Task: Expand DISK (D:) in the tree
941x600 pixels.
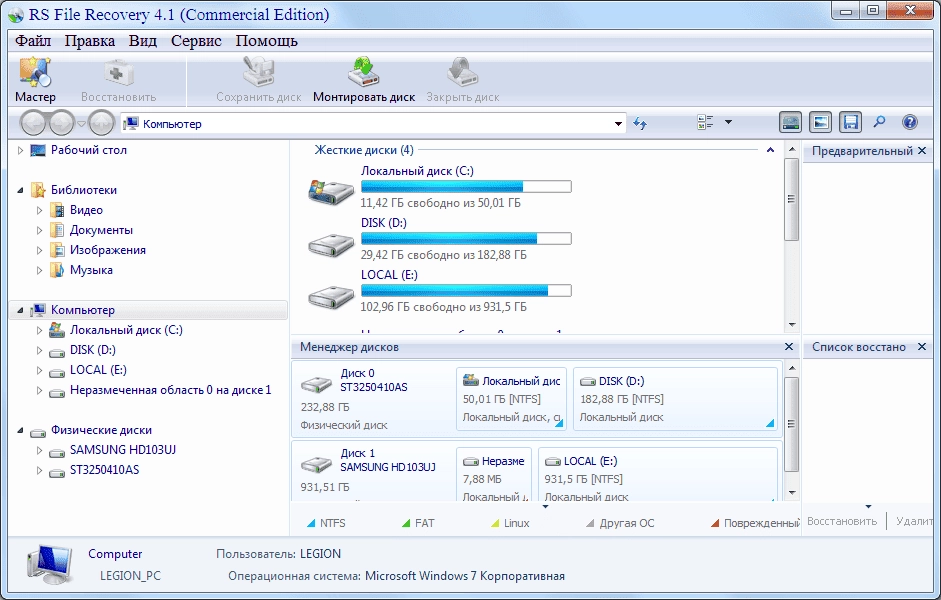Action: (x=40, y=350)
